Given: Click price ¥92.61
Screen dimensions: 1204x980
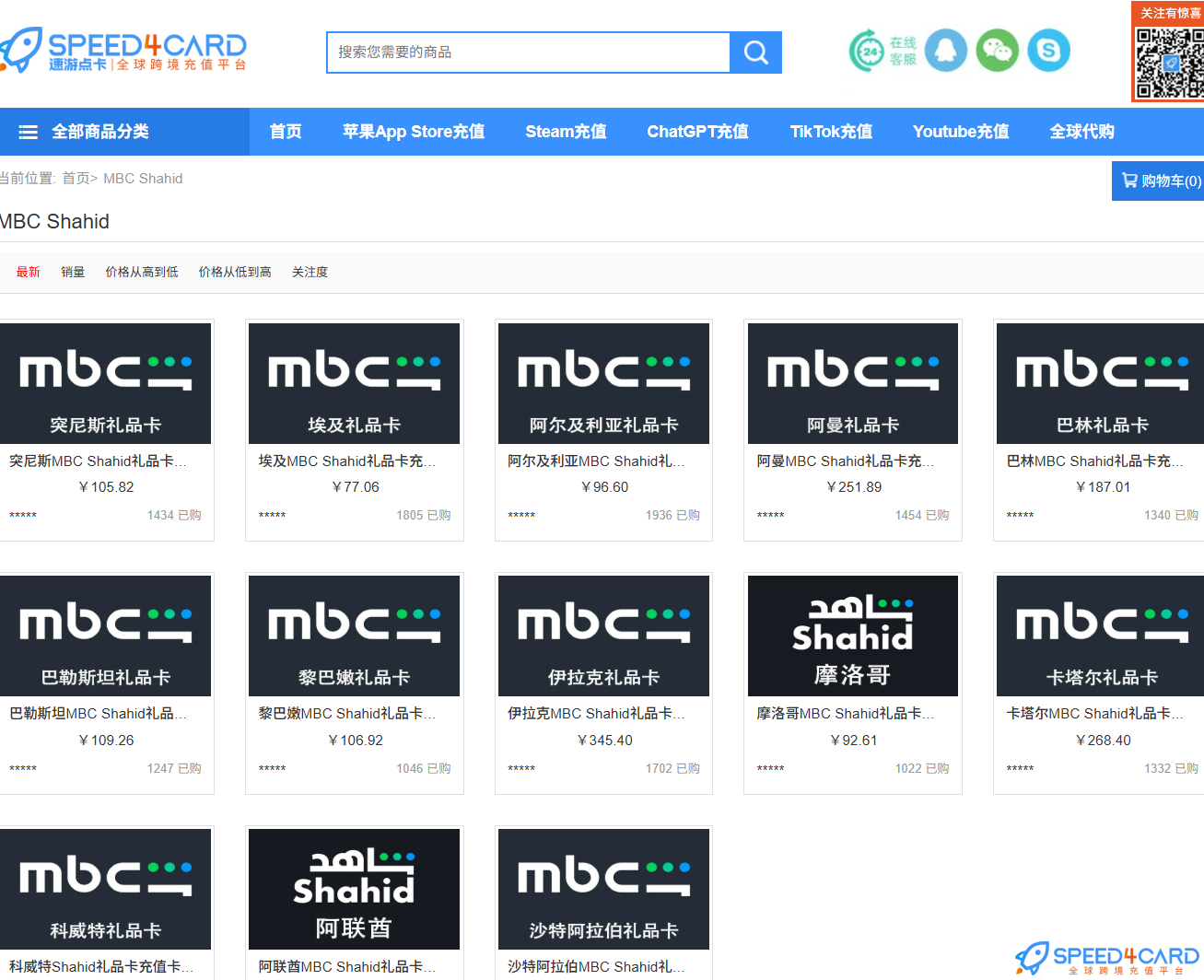Looking at the screenshot, I should (854, 741).
